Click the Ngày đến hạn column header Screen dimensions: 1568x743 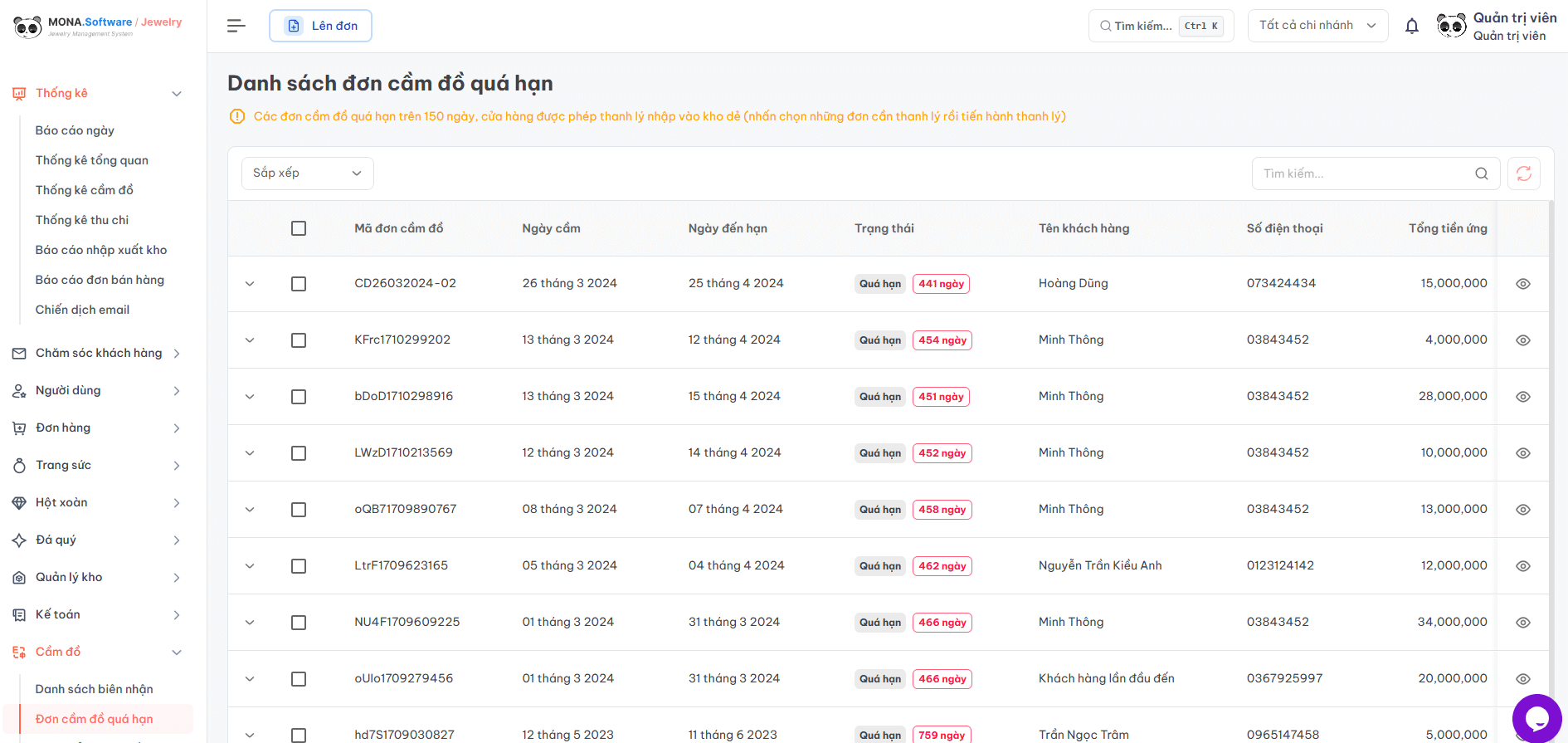point(728,228)
